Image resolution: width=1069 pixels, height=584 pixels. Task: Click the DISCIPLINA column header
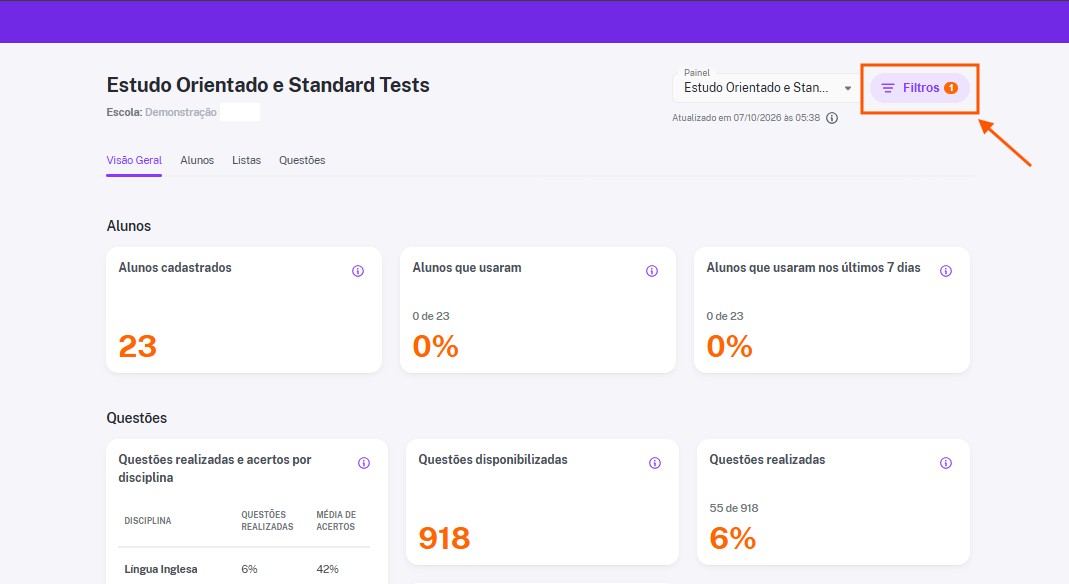point(148,521)
